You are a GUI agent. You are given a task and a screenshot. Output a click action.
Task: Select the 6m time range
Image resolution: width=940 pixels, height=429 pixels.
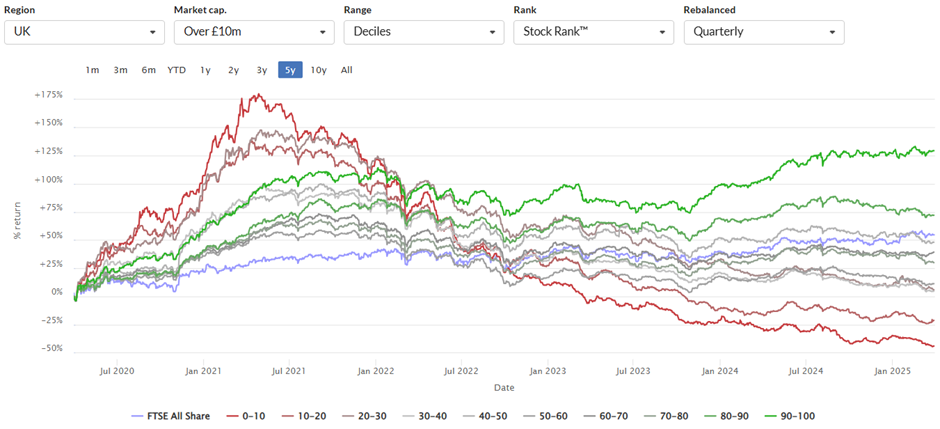[149, 70]
